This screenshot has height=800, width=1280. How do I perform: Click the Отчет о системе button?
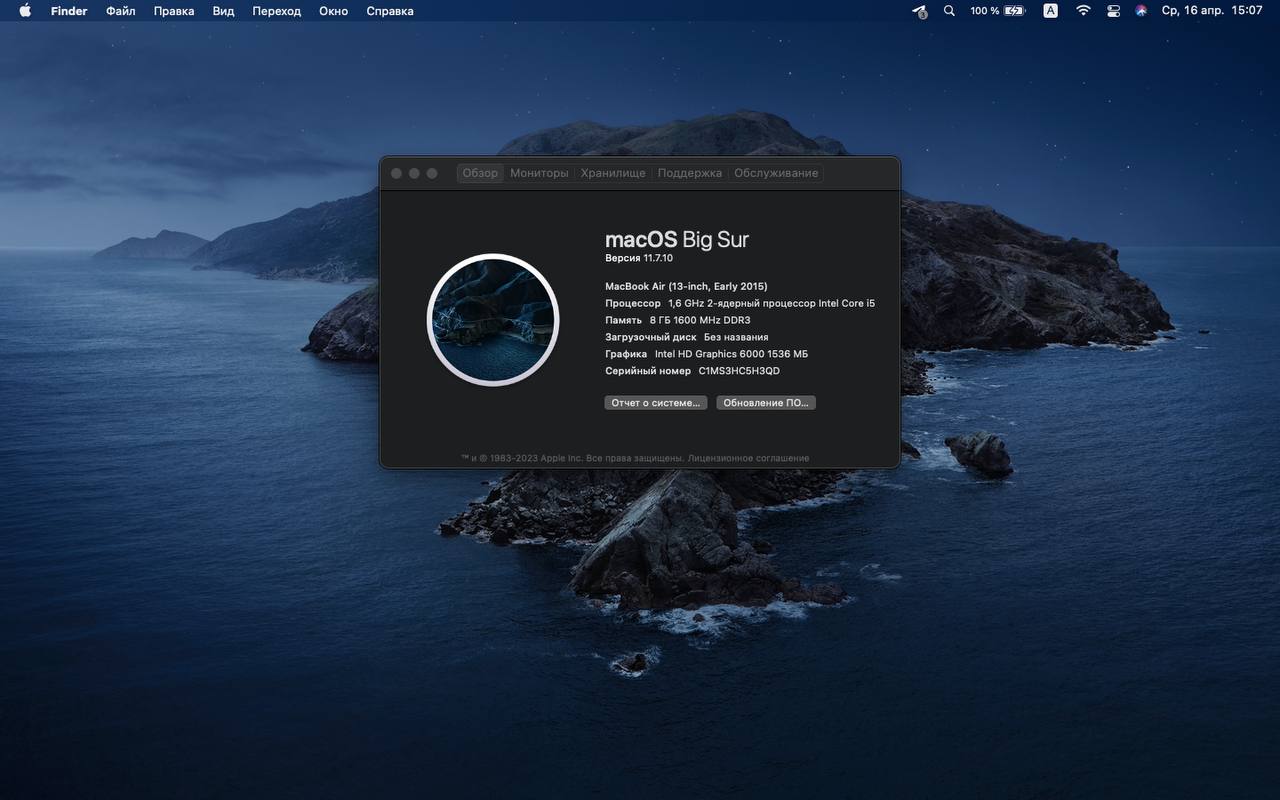(656, 403)
